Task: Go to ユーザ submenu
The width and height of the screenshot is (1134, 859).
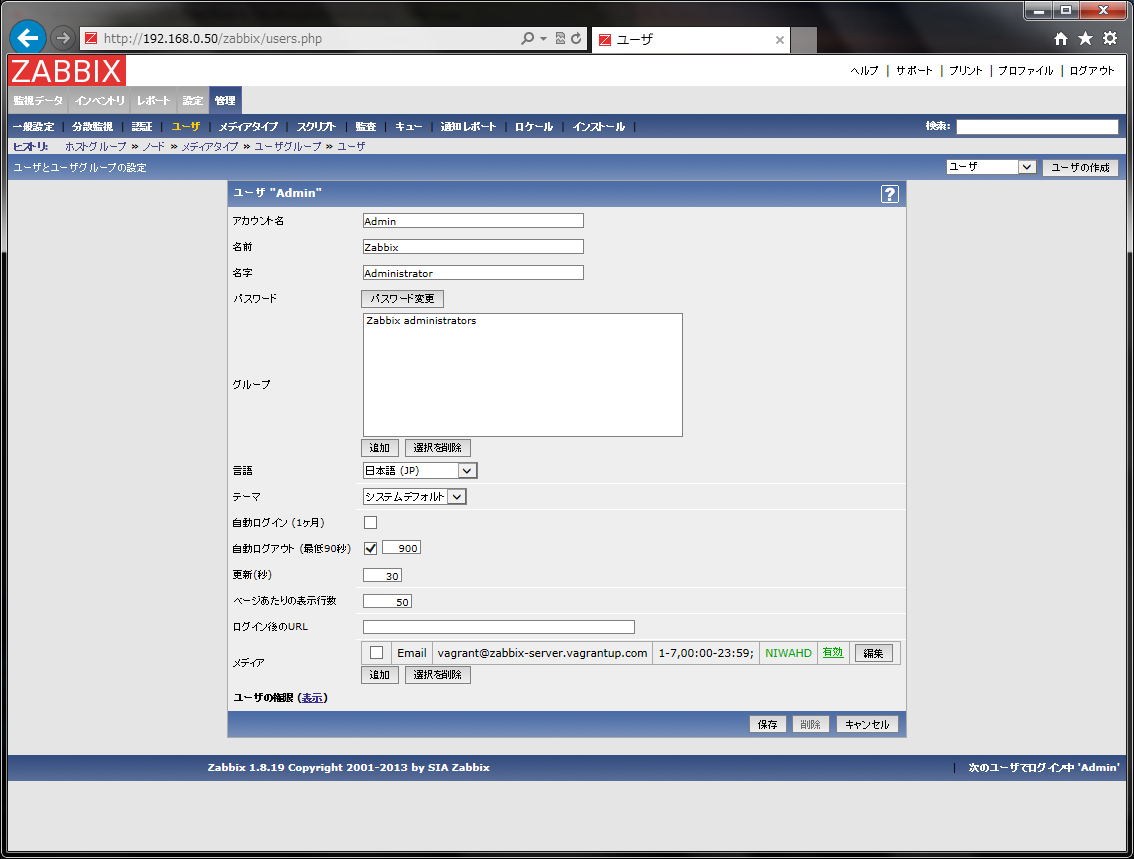Action: [x=185, y=127]
